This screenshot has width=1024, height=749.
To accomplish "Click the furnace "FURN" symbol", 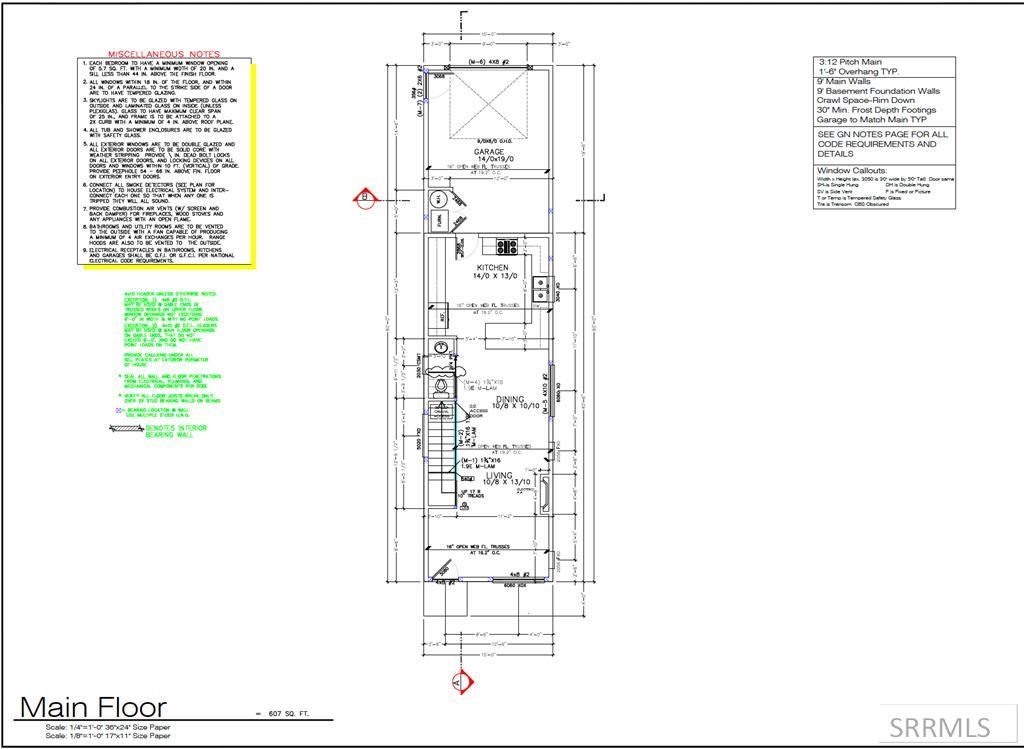I will coord(440,221).
